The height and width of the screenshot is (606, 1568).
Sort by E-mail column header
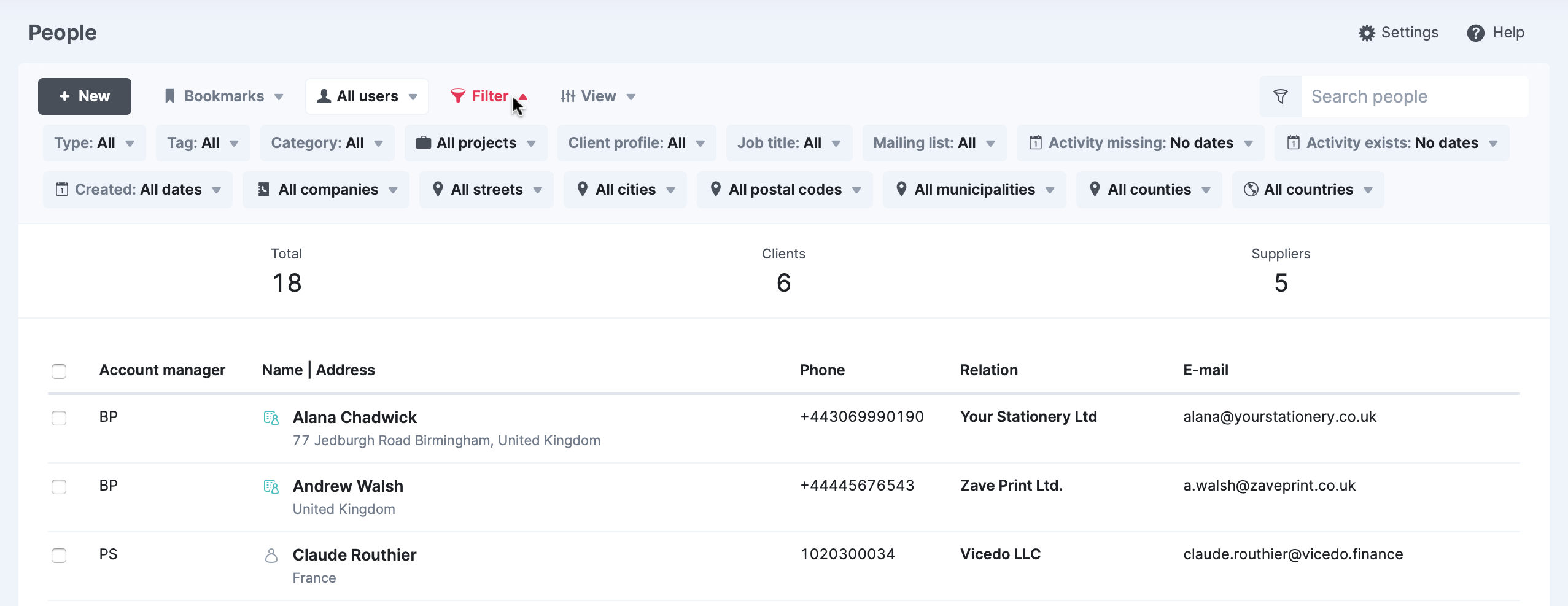click(1206, 370)
